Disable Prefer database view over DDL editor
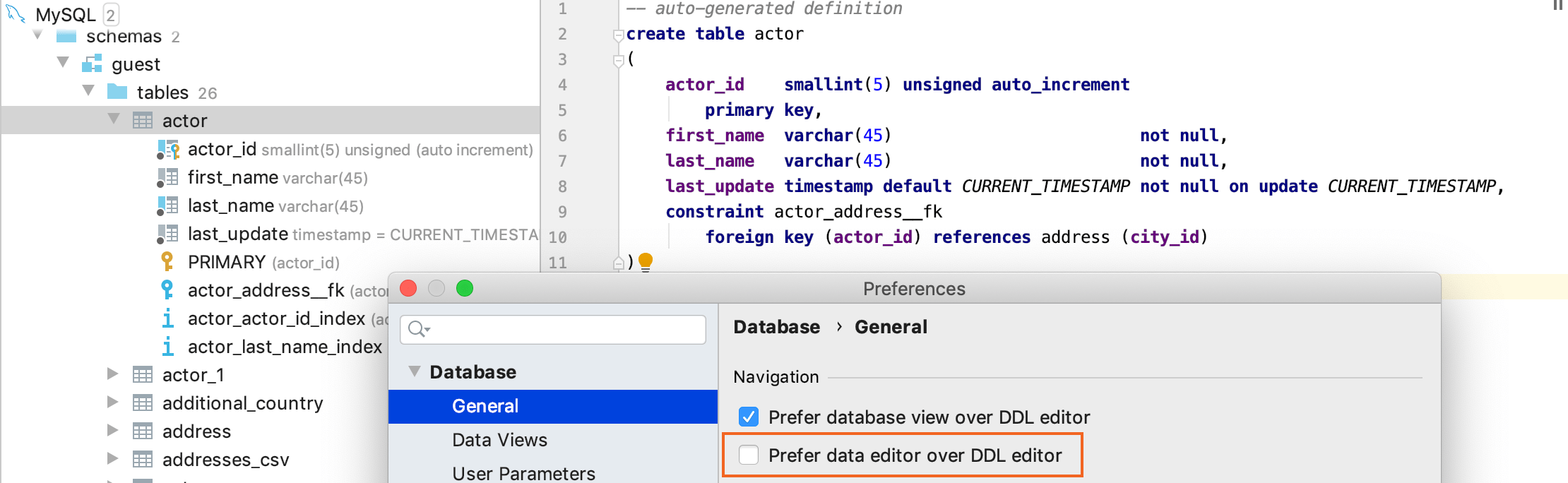This screenshot has width=1568, height=483. [x=749, y=417]
